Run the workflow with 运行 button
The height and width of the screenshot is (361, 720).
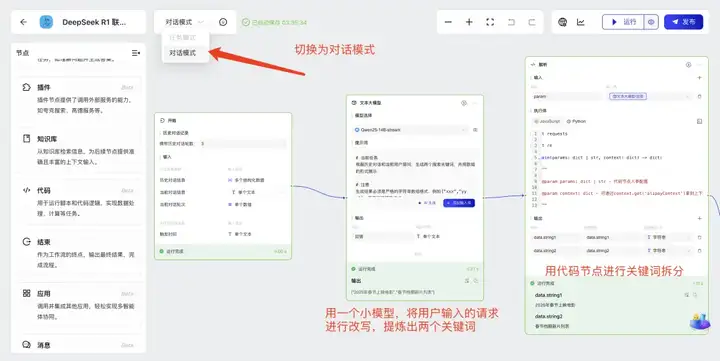point(623,22)
